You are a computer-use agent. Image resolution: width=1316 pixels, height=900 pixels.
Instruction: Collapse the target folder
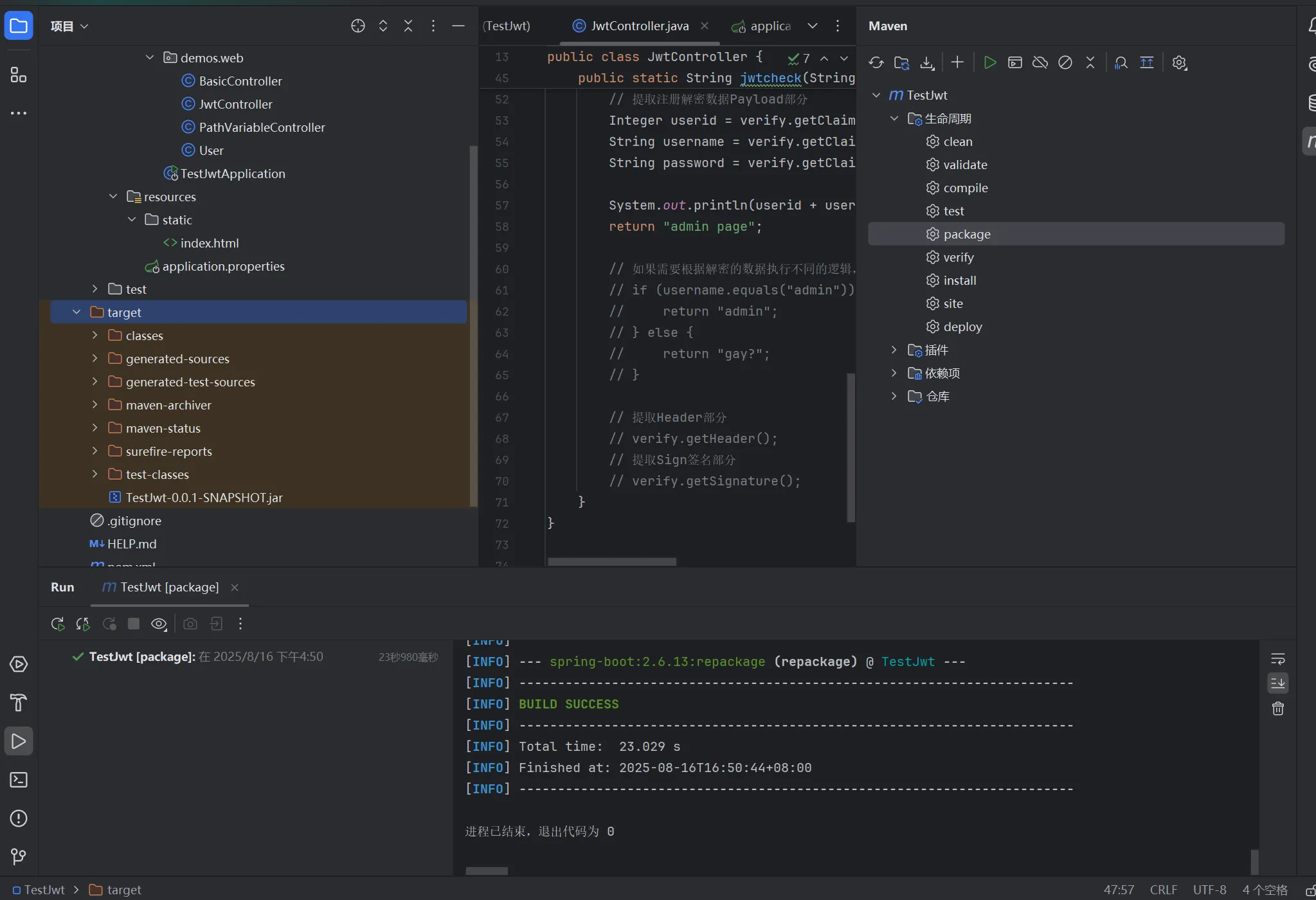[77, 312]
